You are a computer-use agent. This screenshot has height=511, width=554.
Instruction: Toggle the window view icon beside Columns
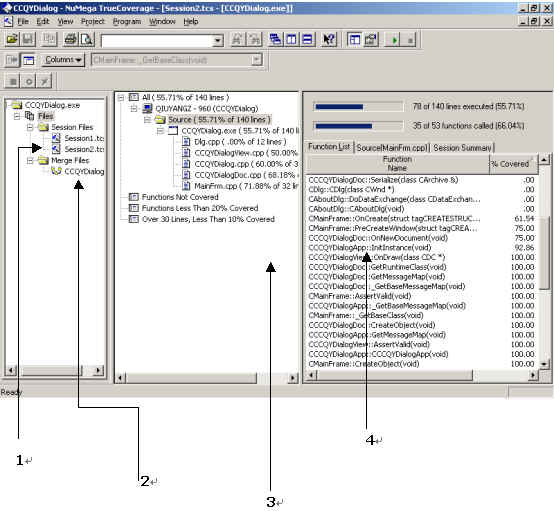tap(28, 60)
